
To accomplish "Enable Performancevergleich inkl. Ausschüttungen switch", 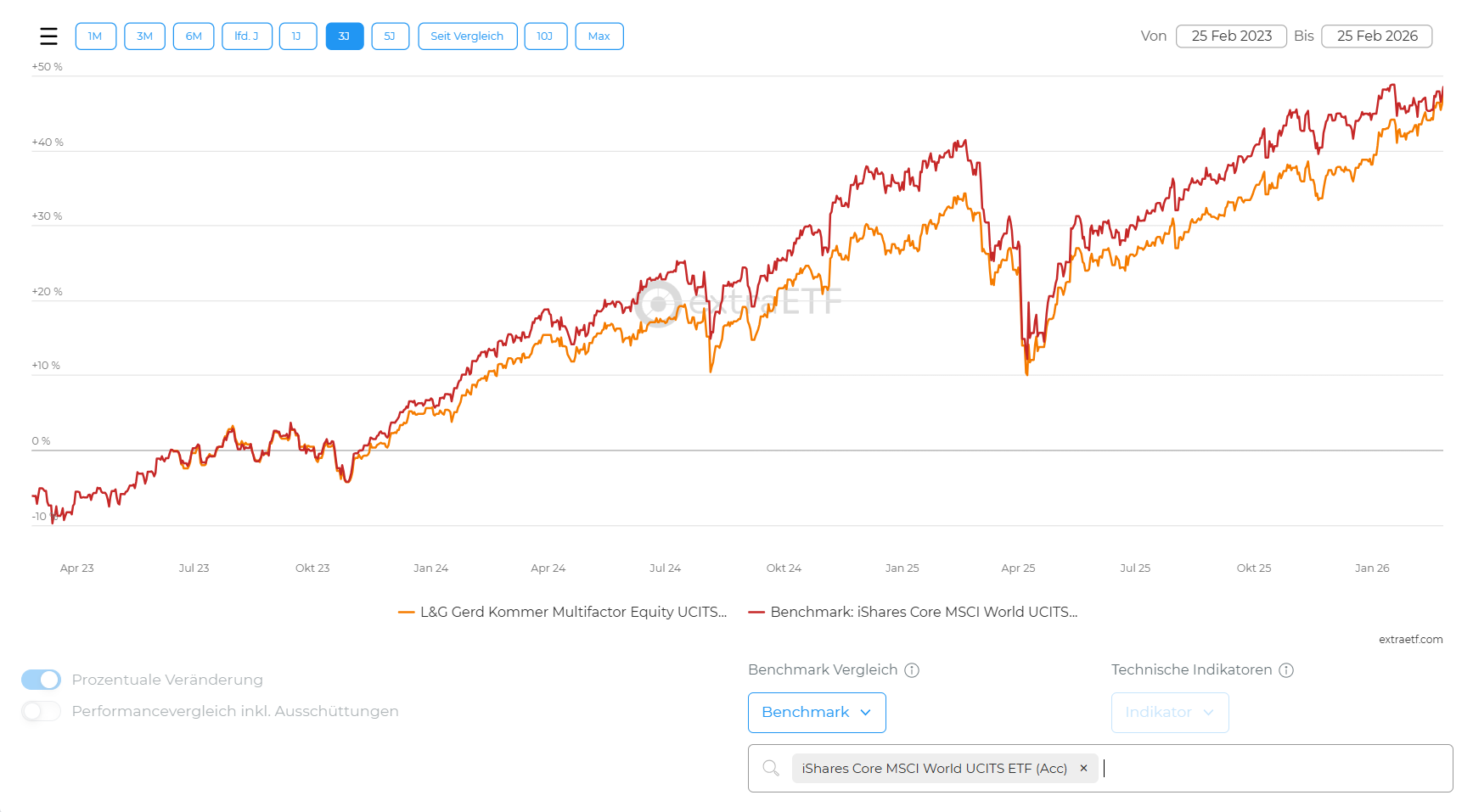I will (x=41, y=711).
